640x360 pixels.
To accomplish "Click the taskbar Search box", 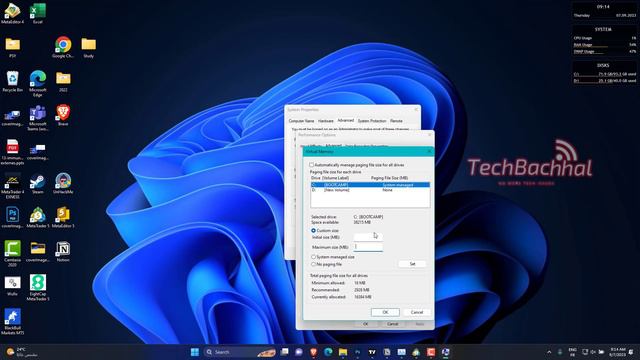I will click(x=241, y=352).
